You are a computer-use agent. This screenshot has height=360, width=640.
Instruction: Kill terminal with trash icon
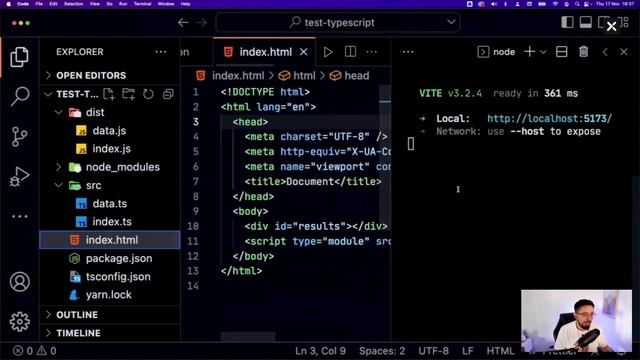tap(584, 52)
